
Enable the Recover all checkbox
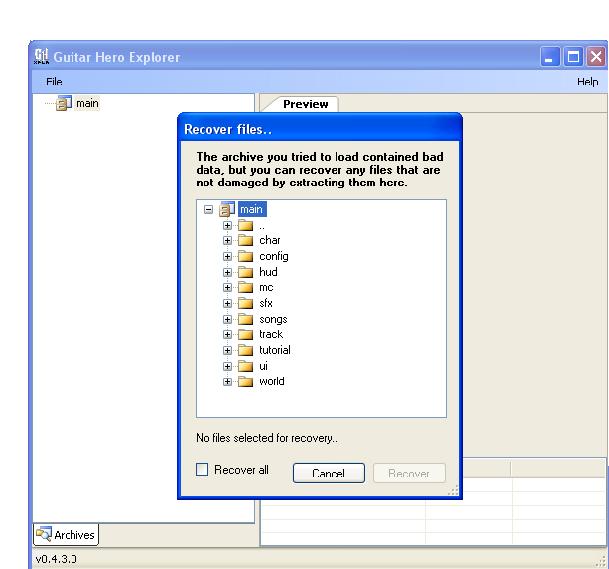click(202, 469)
